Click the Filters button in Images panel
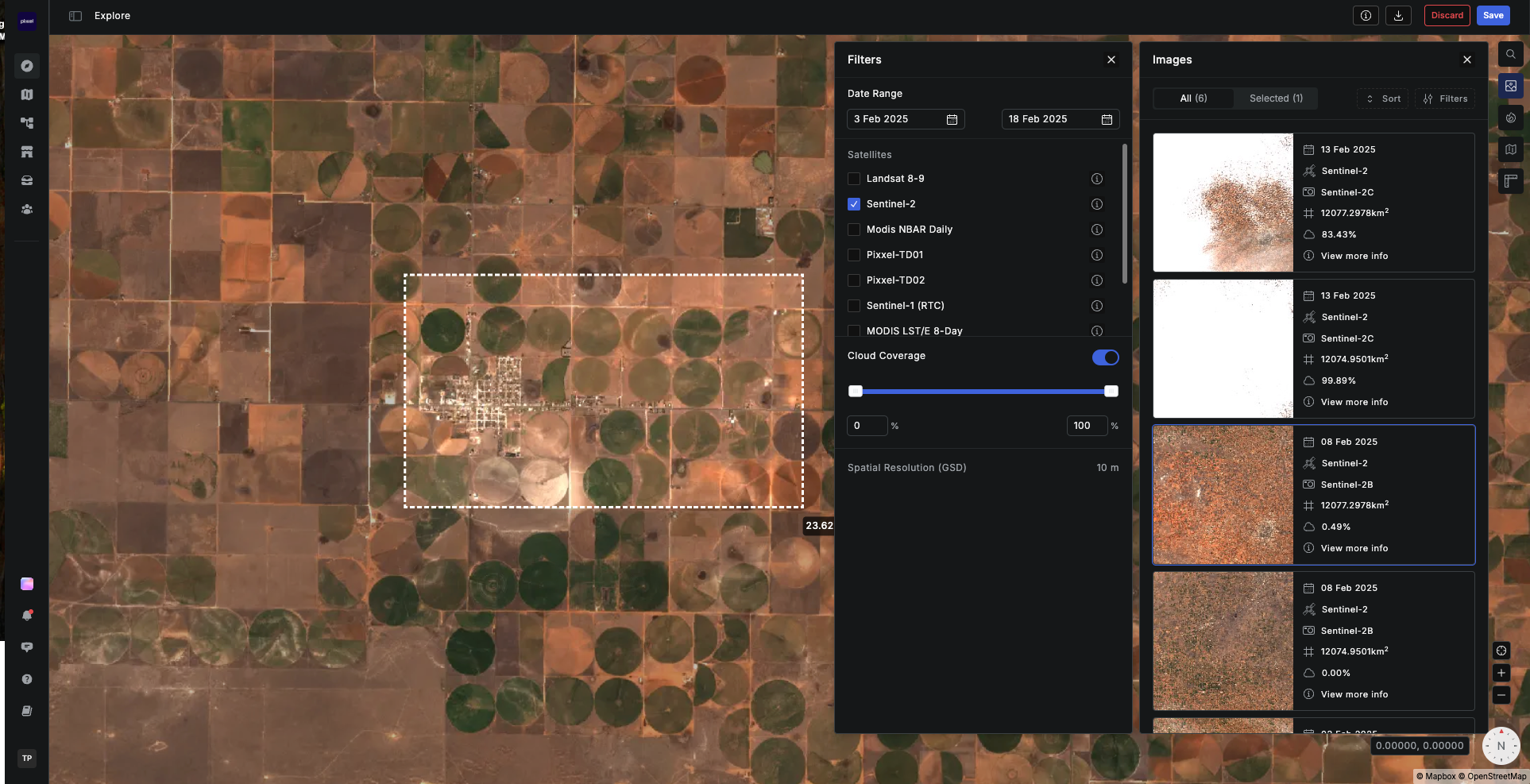The width and height of the screenshot is (1530, 784). tap(1445, 98)
